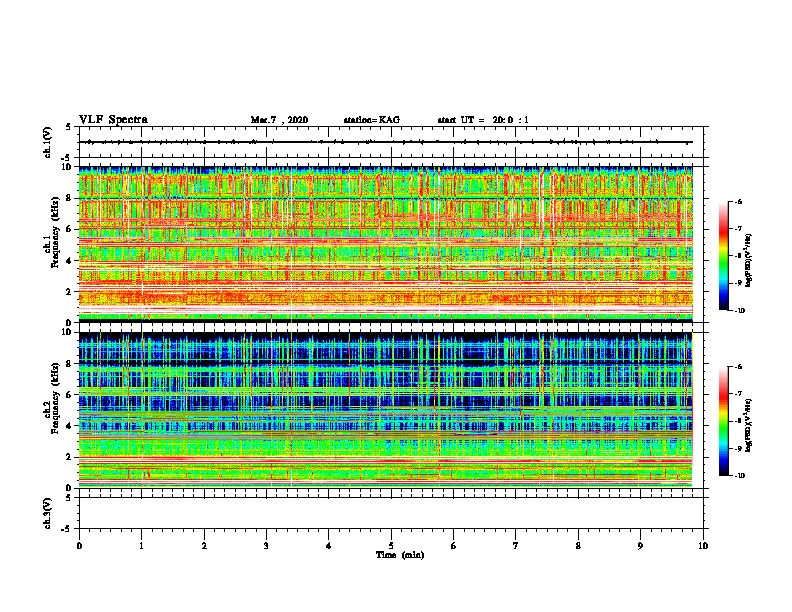Screen dimensions: 792x612
Task: Click time axis tick label "9"
Action: (640, 546)
